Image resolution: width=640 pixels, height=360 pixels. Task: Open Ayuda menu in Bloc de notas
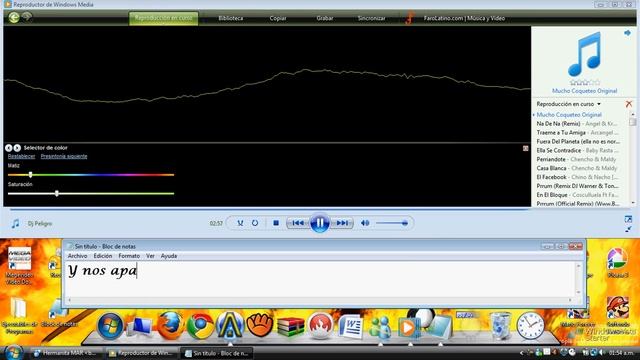(x=169, y=256)
